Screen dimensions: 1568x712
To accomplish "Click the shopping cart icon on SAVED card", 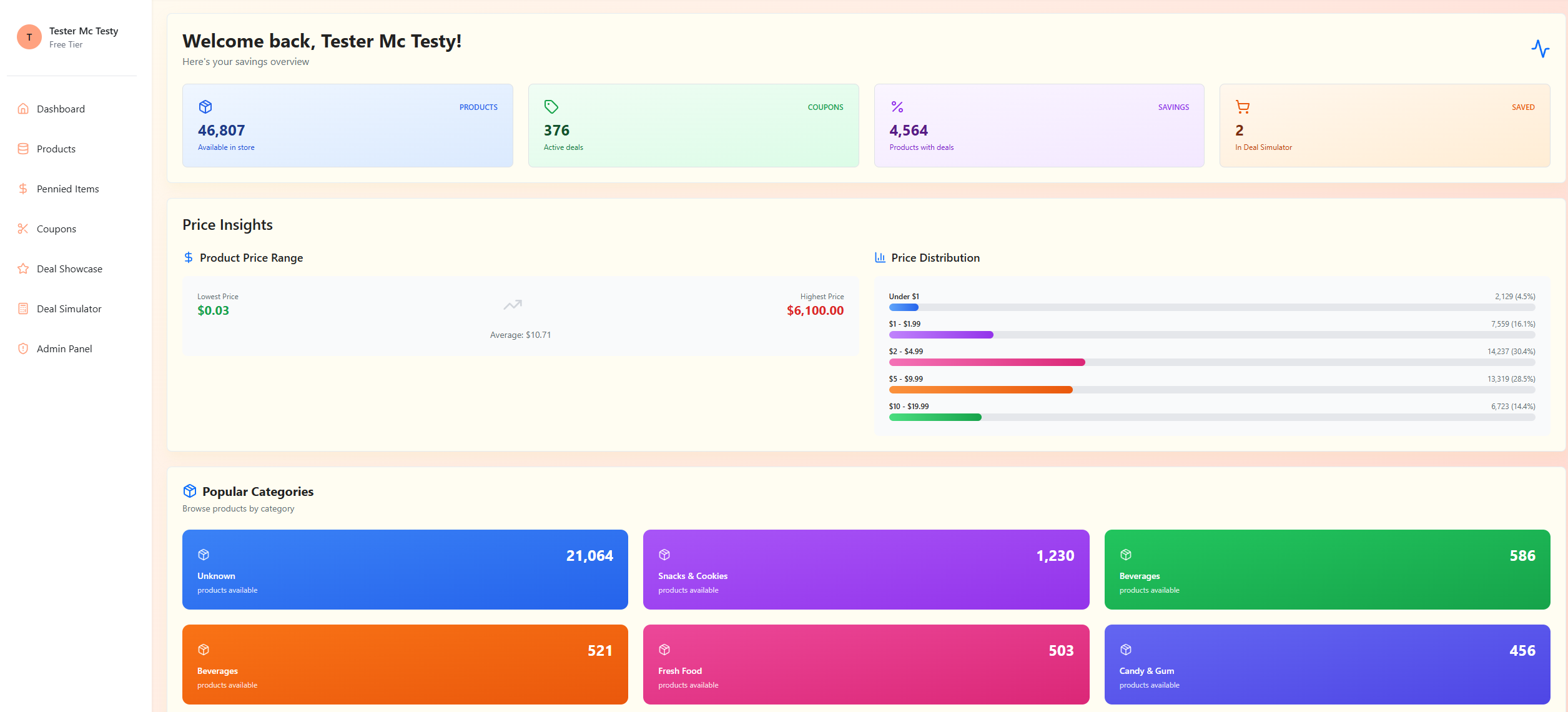I will point(1242,107).
